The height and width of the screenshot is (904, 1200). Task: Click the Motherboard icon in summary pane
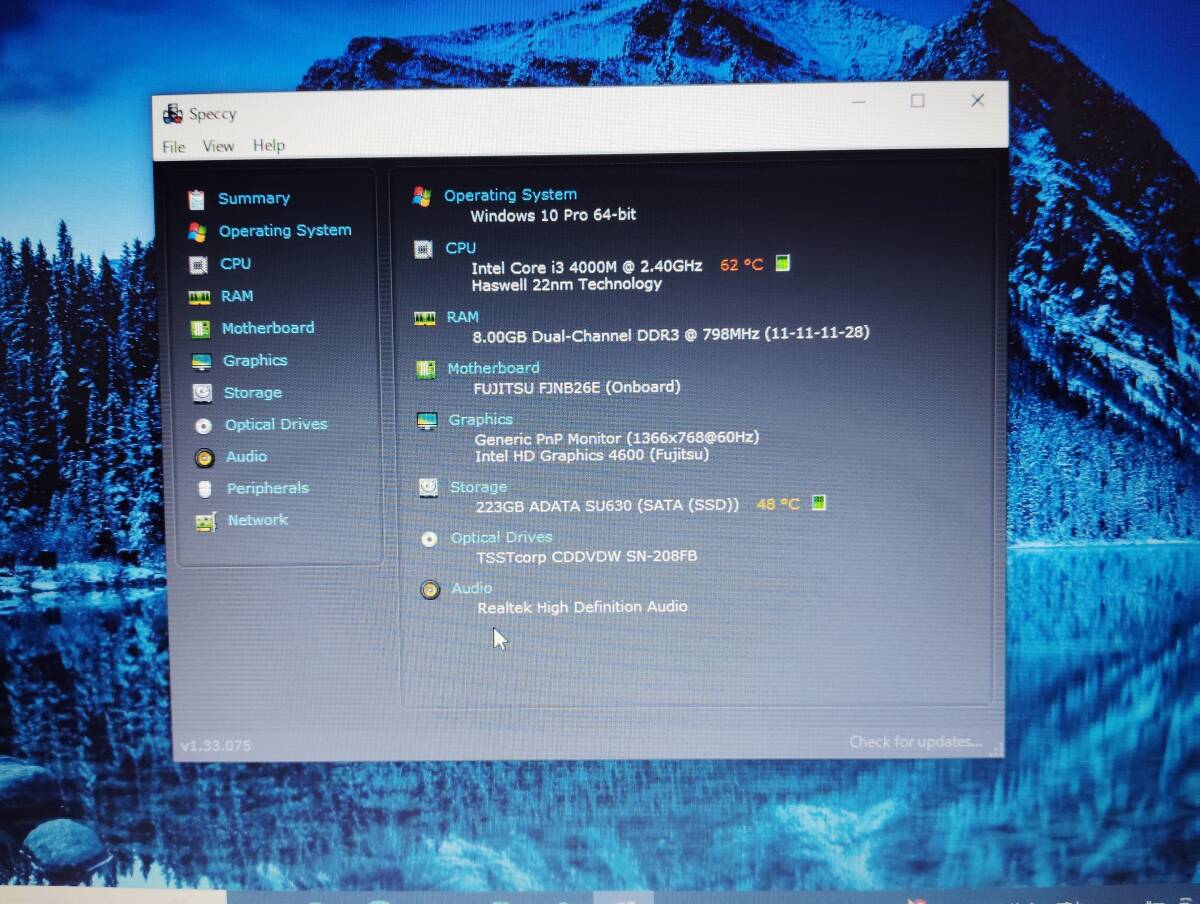426,370
